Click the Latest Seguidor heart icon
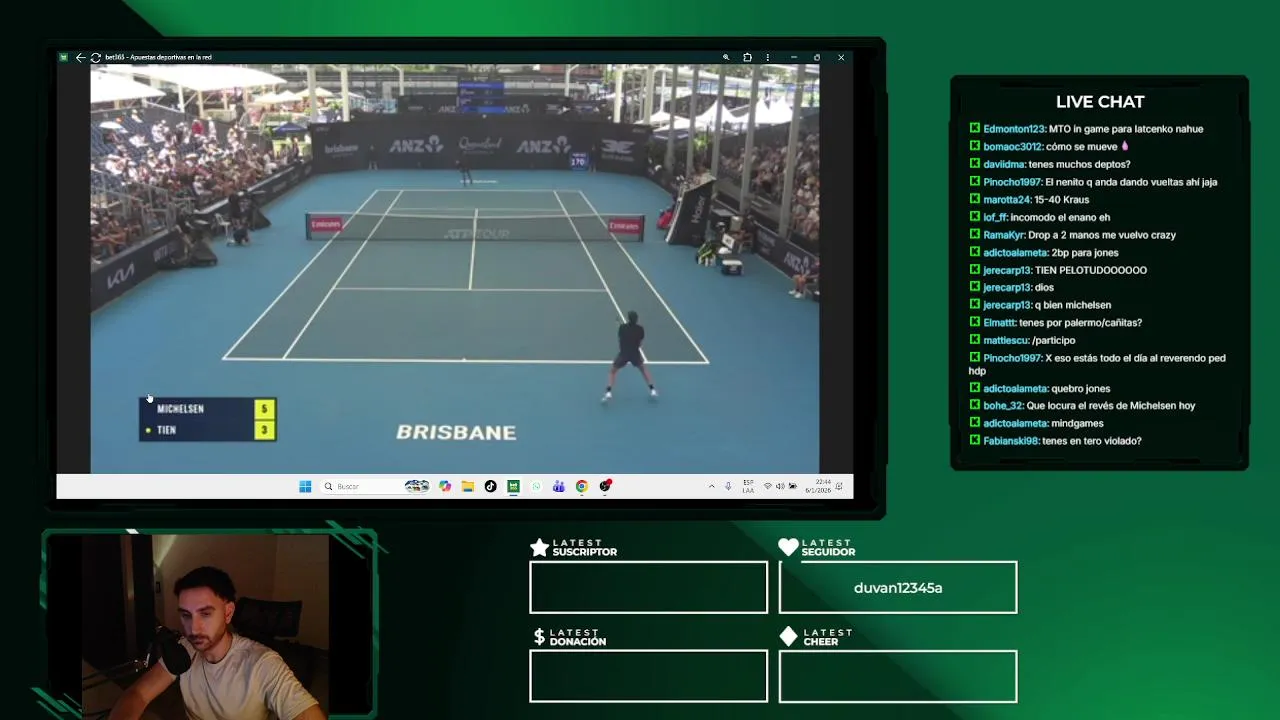Viewport: 1280px width, 720px height. (788, 547)
